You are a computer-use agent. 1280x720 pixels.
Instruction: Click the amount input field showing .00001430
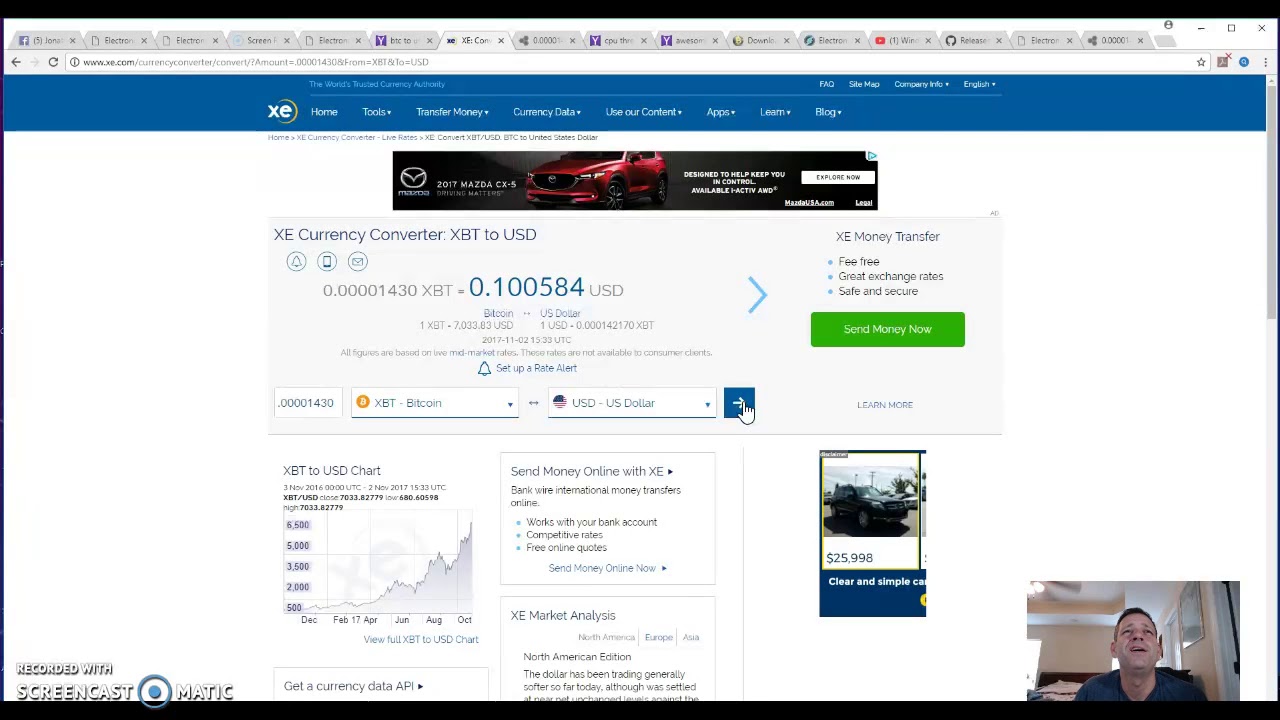308,403
